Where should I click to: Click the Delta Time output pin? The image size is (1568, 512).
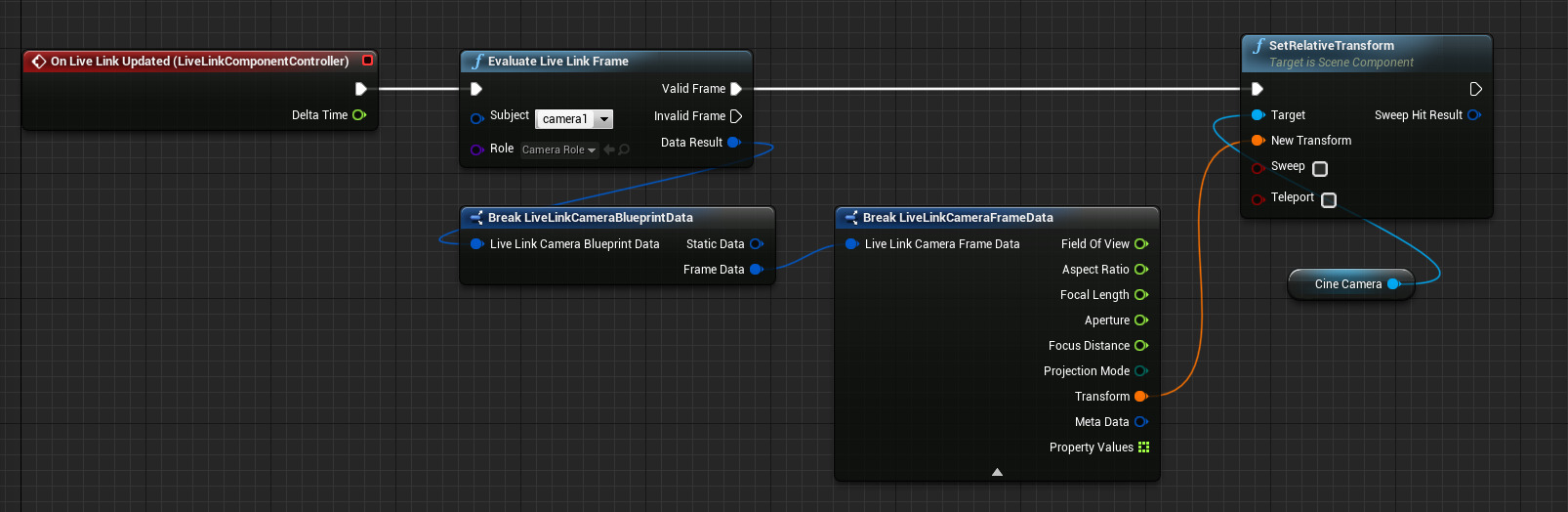358,115
